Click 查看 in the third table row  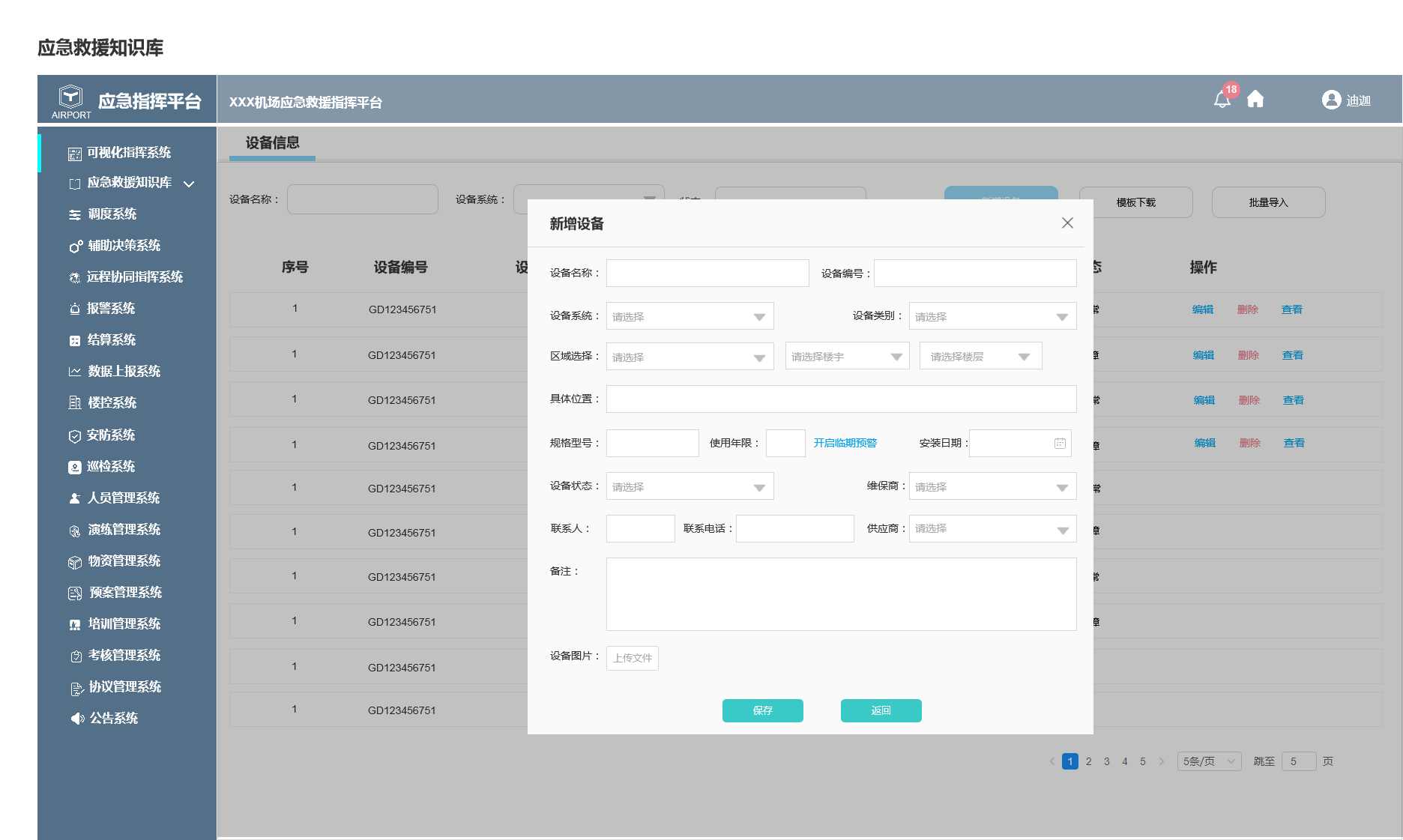[x=1294, y=400]
